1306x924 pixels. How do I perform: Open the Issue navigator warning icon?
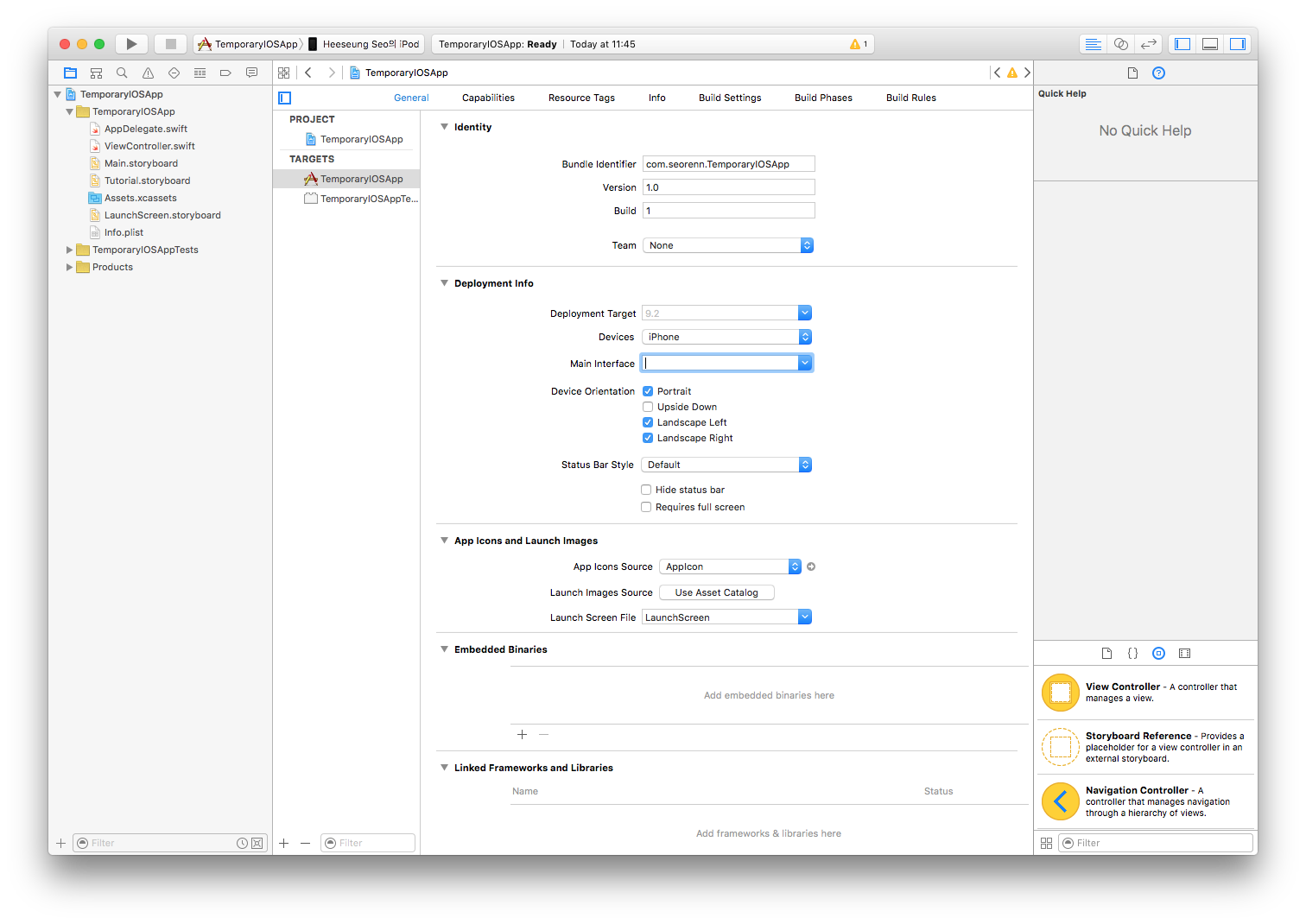click(148, 73)
